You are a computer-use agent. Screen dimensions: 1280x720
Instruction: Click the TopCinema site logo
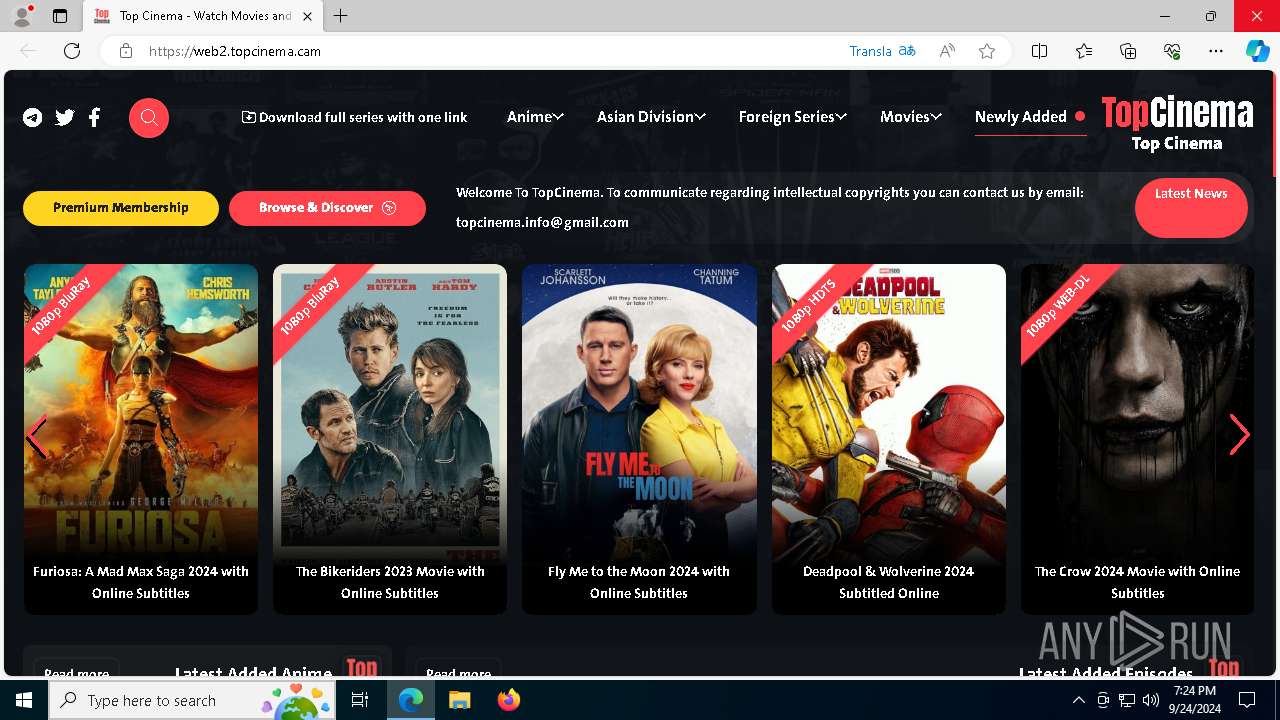point(1177,124)
